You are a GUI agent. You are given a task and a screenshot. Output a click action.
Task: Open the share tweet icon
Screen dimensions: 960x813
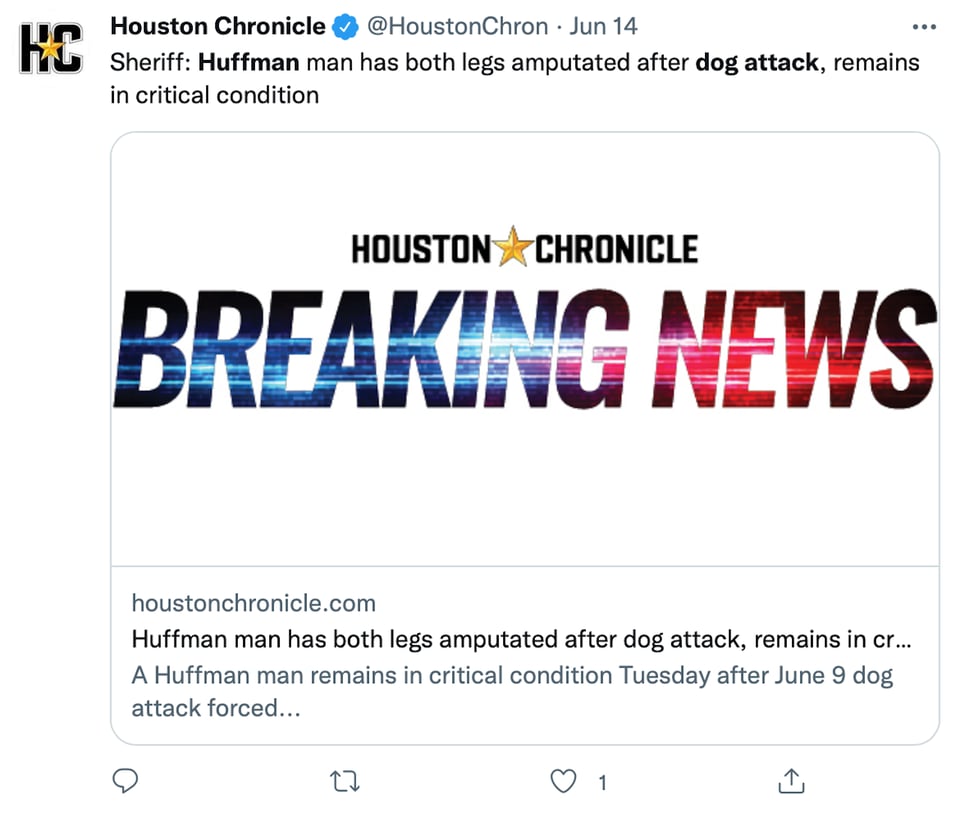(791, 781)
